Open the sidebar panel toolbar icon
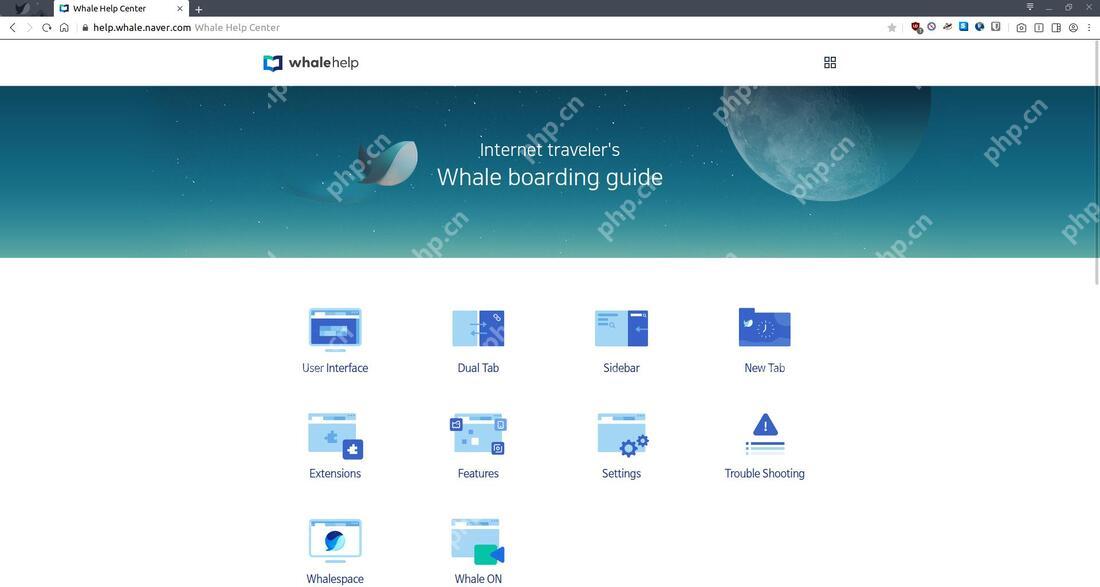This screenshot has height=587, width=1100. click(x=1057, y=27)
